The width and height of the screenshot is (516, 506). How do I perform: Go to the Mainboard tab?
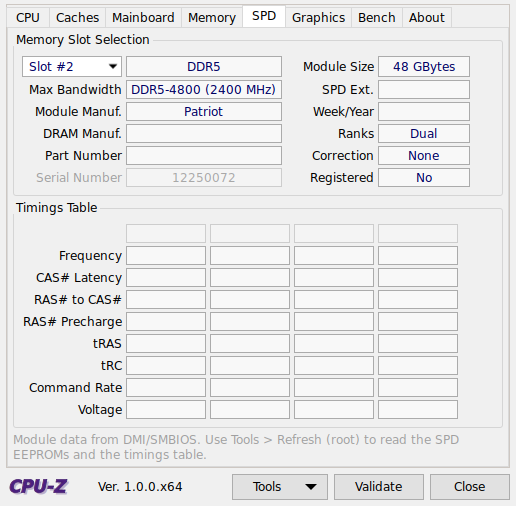pos(143,18)
